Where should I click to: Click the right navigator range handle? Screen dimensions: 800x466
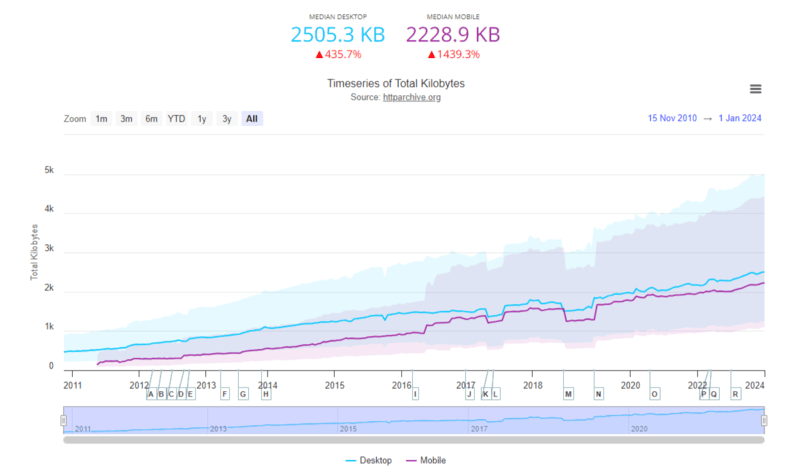tap(764, 420)
